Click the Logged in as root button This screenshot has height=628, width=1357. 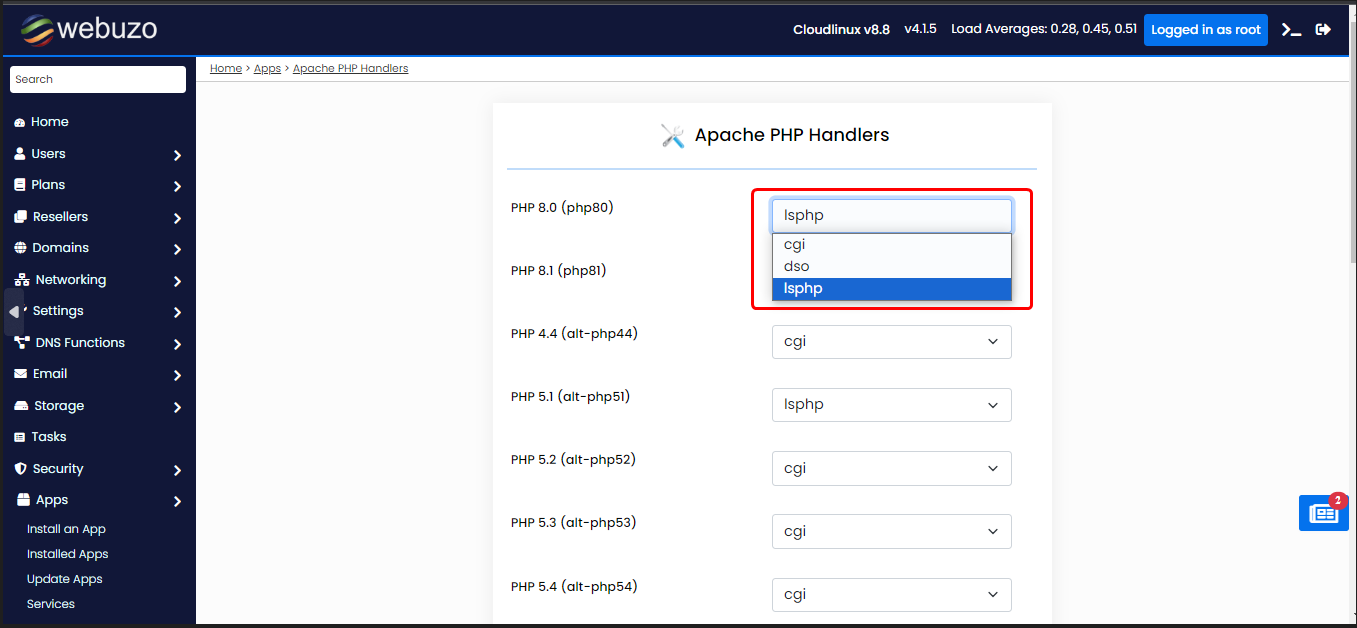coord(1205,30)
